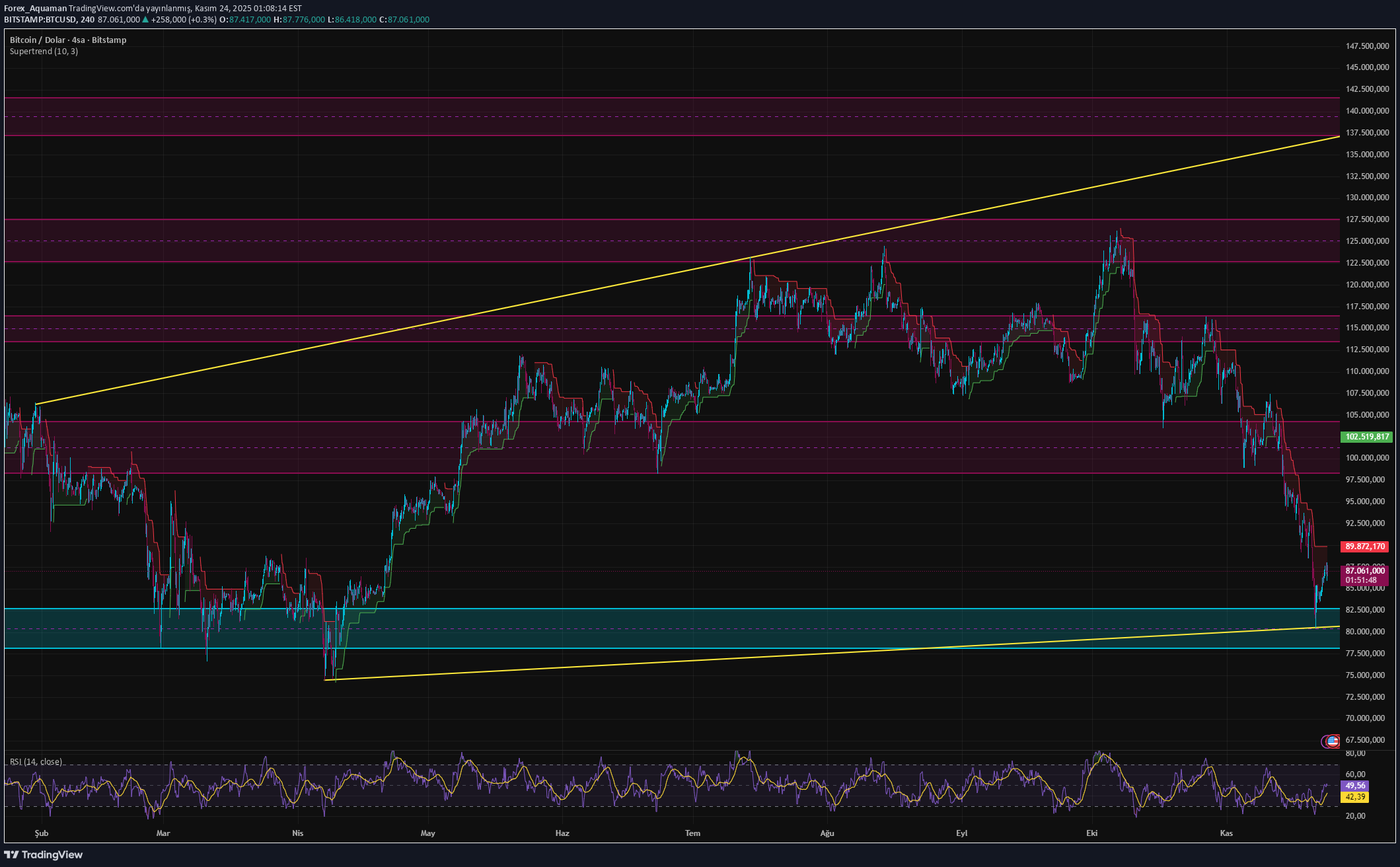1400x867 pixels.
Task: Click the O: 87.417,000 open value in header
Action: [x=246, y=19]
